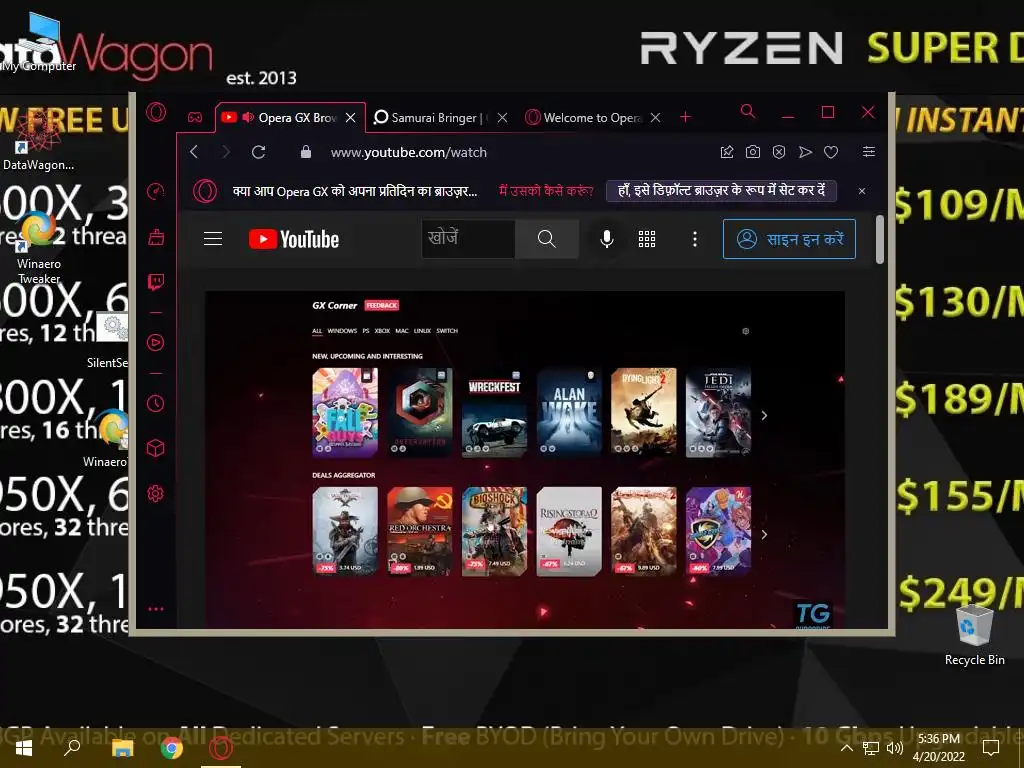View site security lock info
The height and width of the screenshot is (768, 1024).
(x=306, y=152)
